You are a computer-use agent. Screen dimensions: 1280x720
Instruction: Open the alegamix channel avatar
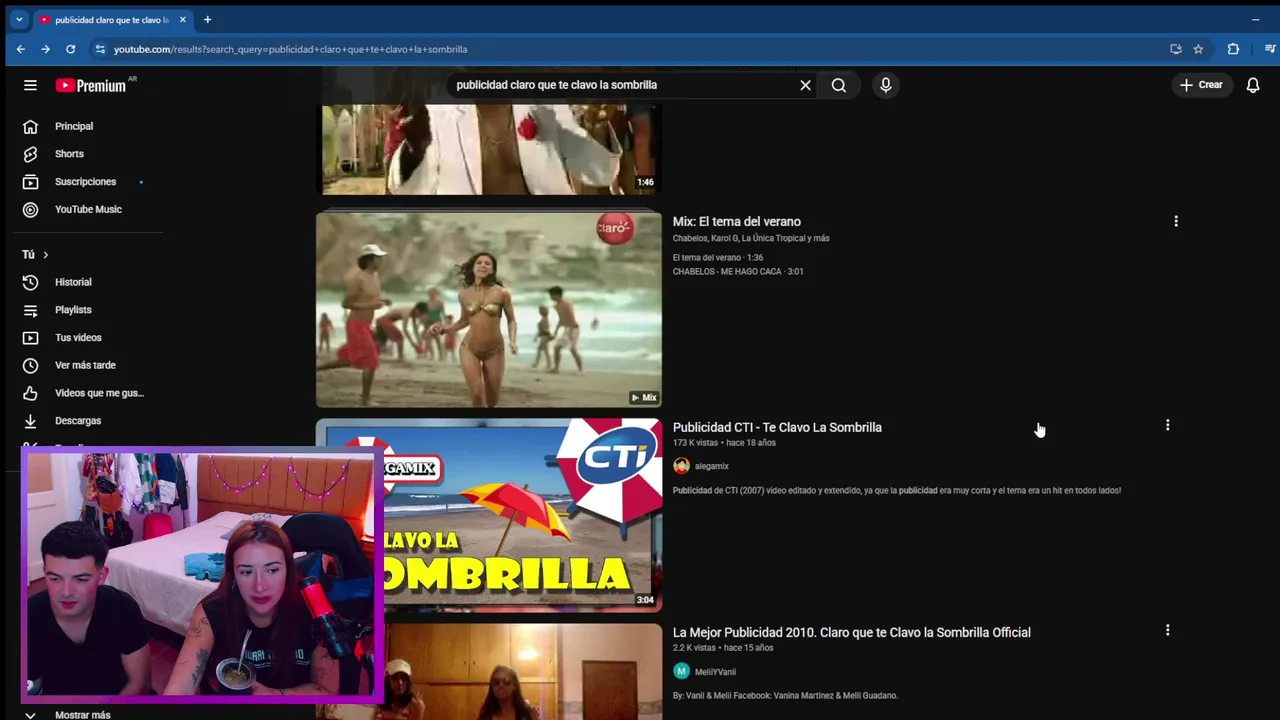(681, 466)
